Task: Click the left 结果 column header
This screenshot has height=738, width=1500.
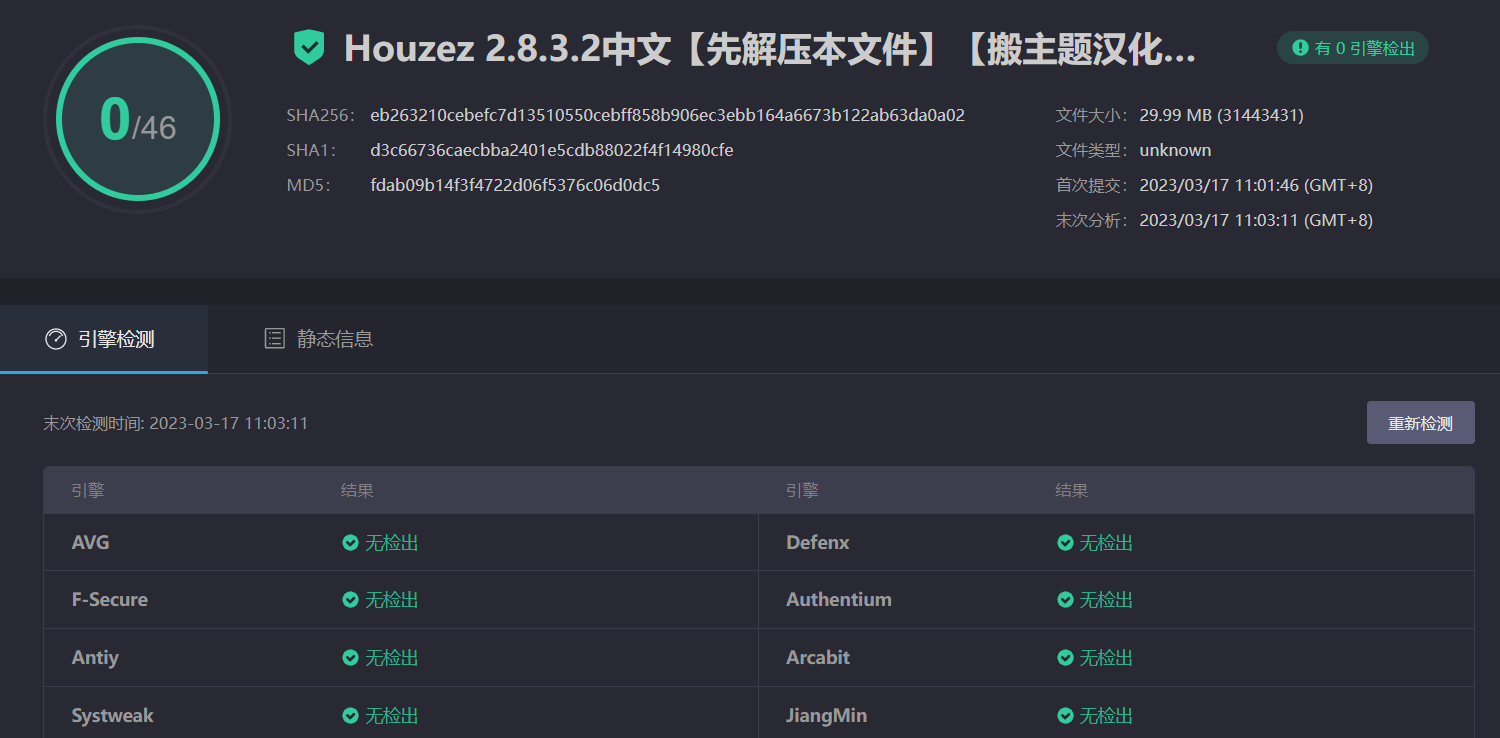Action: tap(357, 491)
